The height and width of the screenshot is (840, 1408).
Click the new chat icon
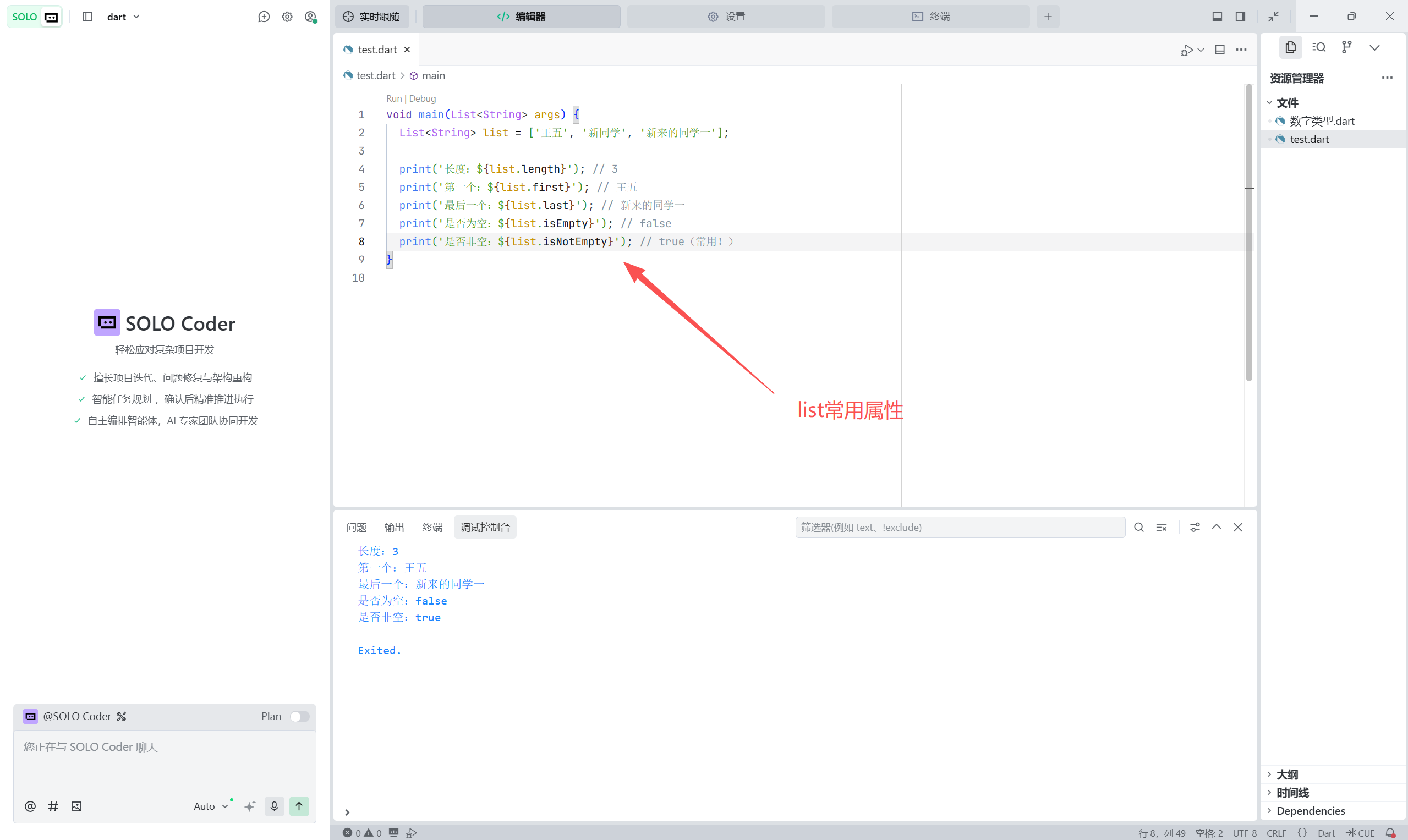[264, 17]
